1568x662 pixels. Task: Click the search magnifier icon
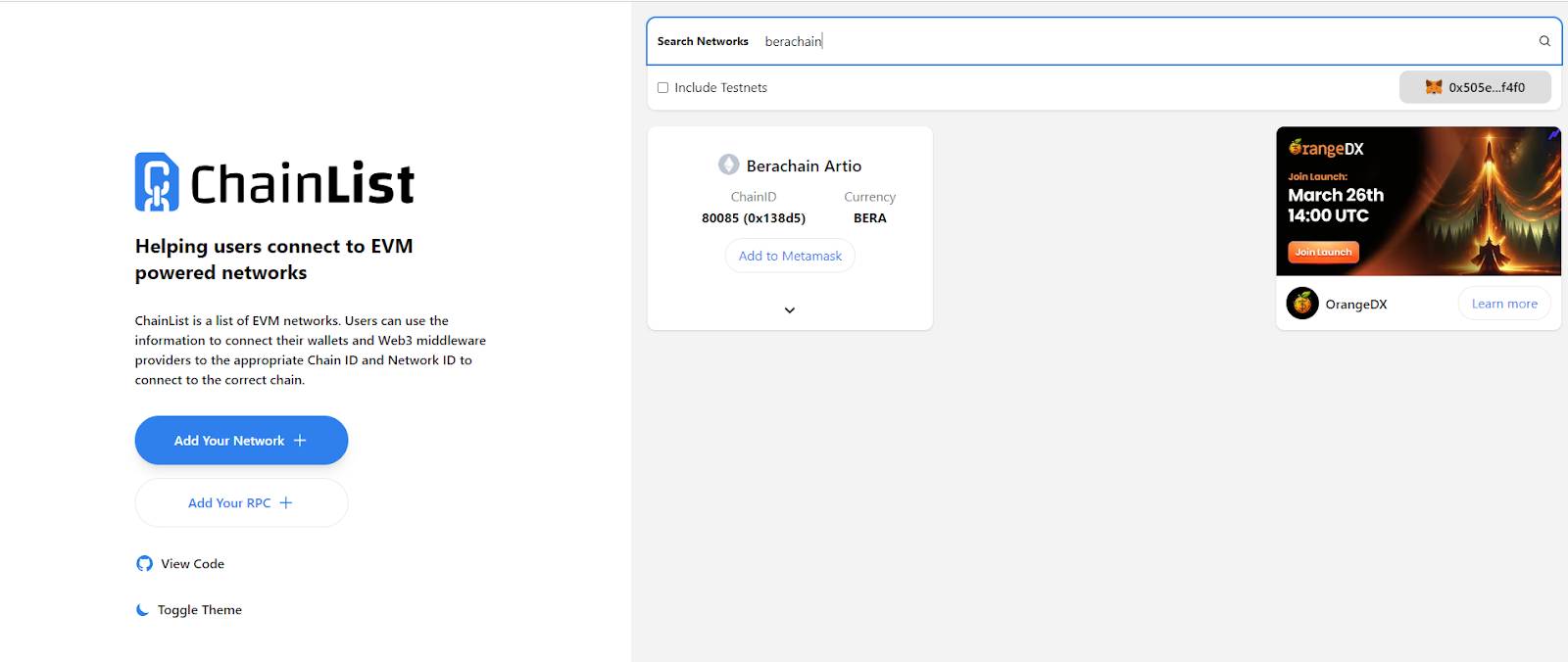tap(1544, 41)
